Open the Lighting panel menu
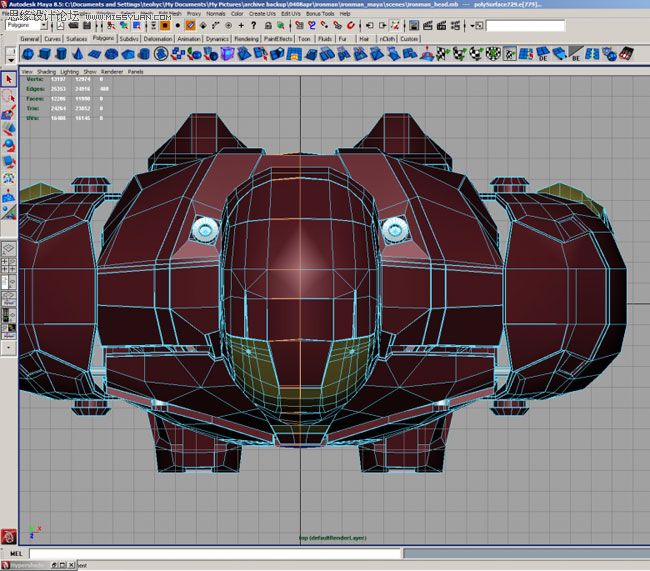650x571 pixels. (69, 72)
